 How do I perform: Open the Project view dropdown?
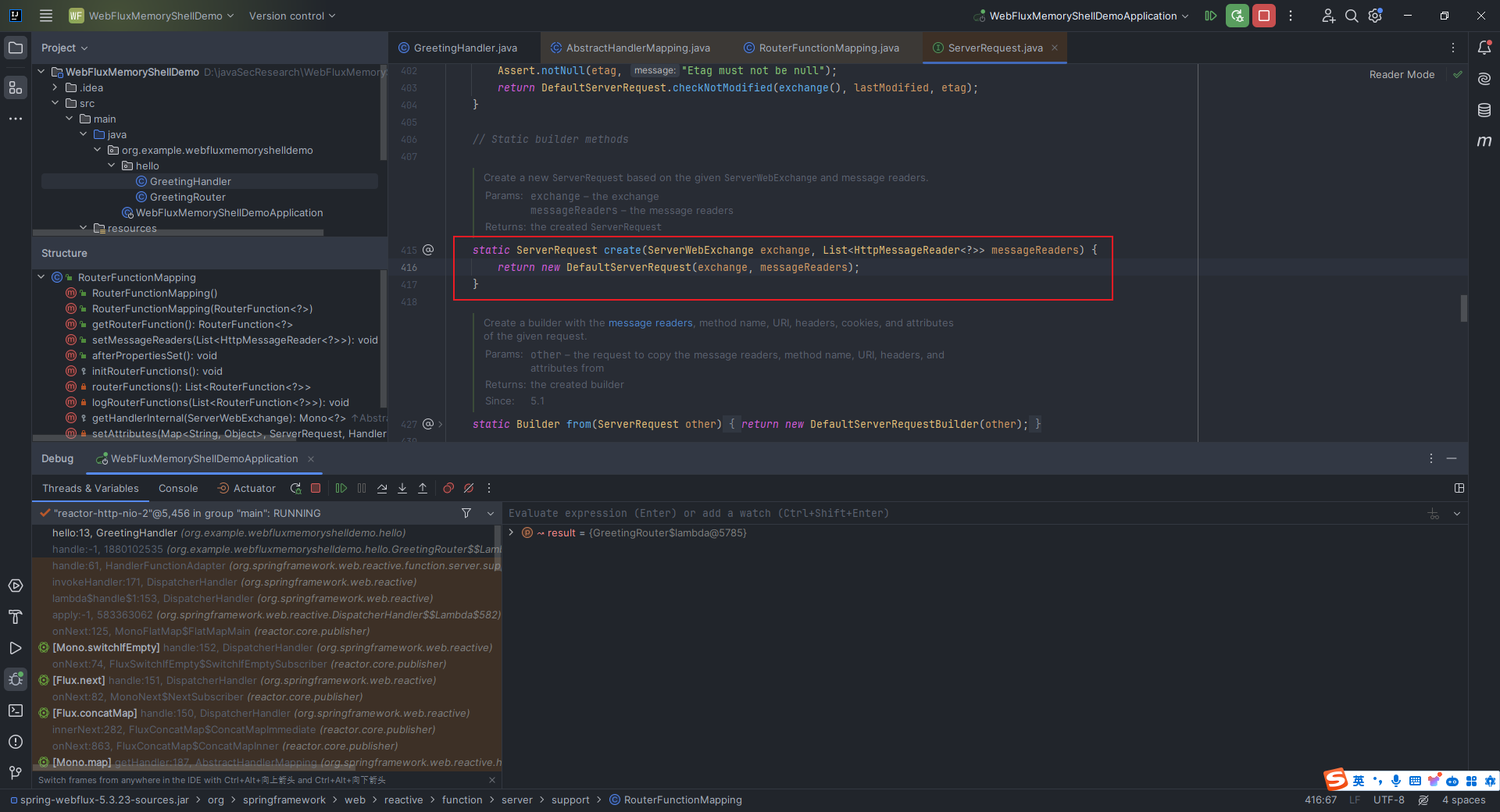tap(65, 48)
